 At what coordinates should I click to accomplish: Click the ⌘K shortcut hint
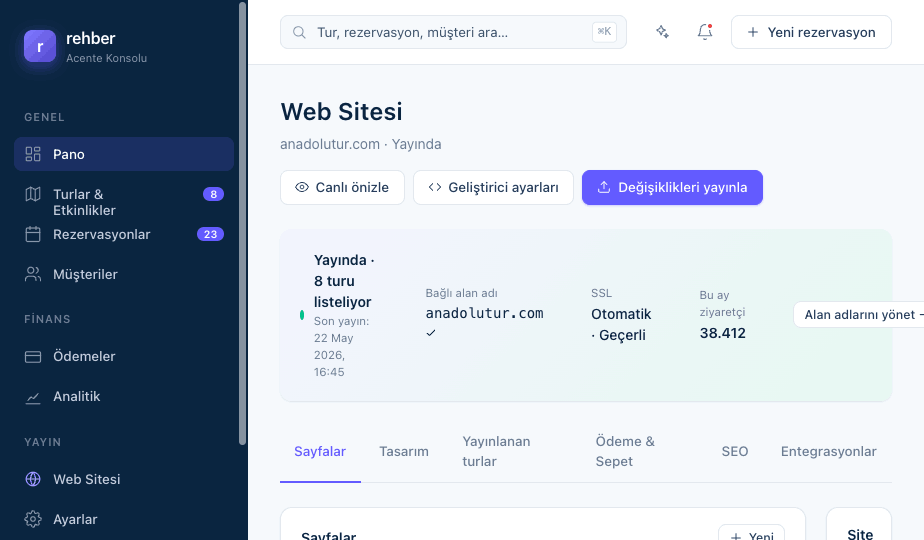point(604,32)
